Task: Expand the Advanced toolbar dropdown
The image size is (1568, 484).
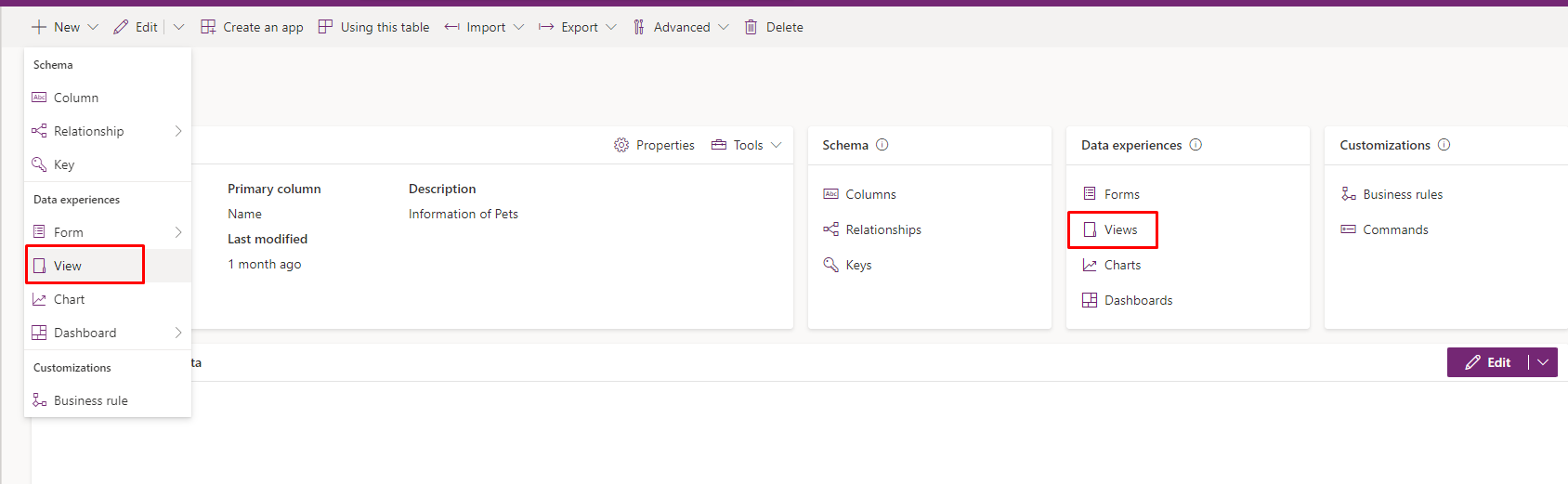Action: coord(724,27)
